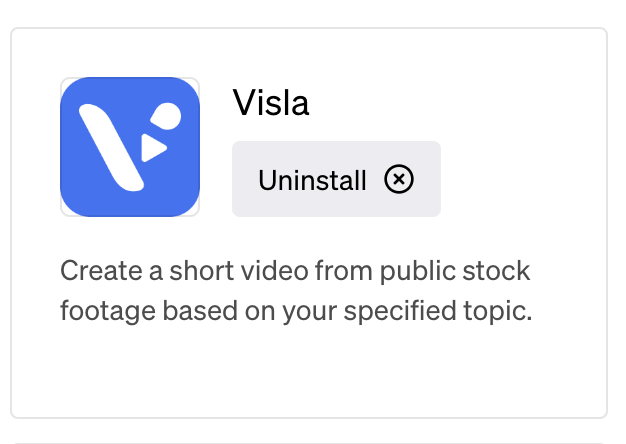Click the word "topic." at description end
The width and height of the screenshot is (626, 444).
498,312
